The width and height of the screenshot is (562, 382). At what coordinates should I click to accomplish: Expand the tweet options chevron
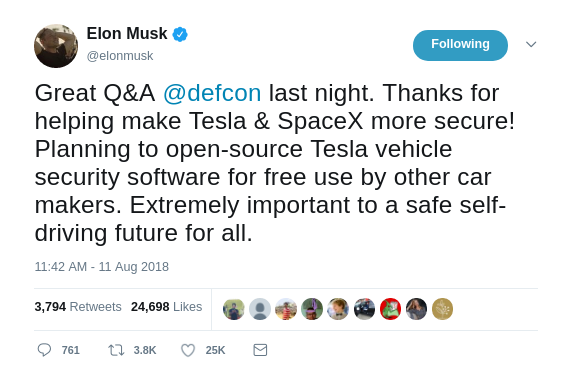531,44
